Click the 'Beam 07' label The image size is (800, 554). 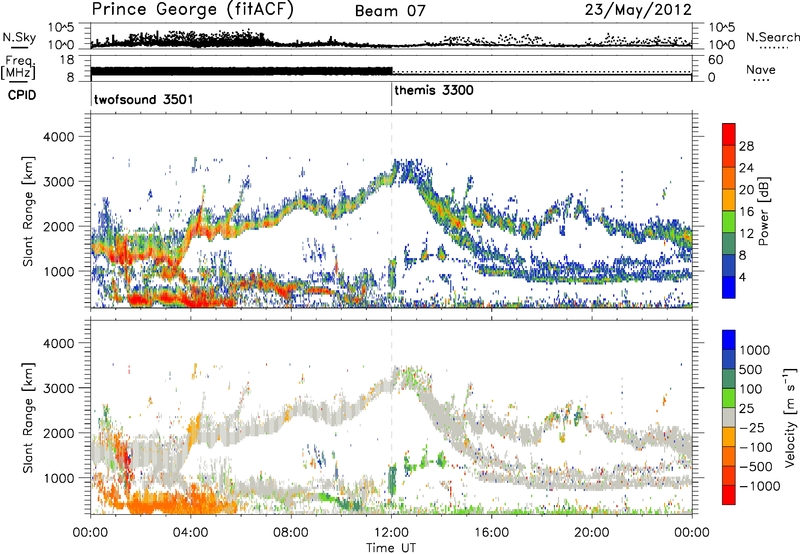click(390, 11)
